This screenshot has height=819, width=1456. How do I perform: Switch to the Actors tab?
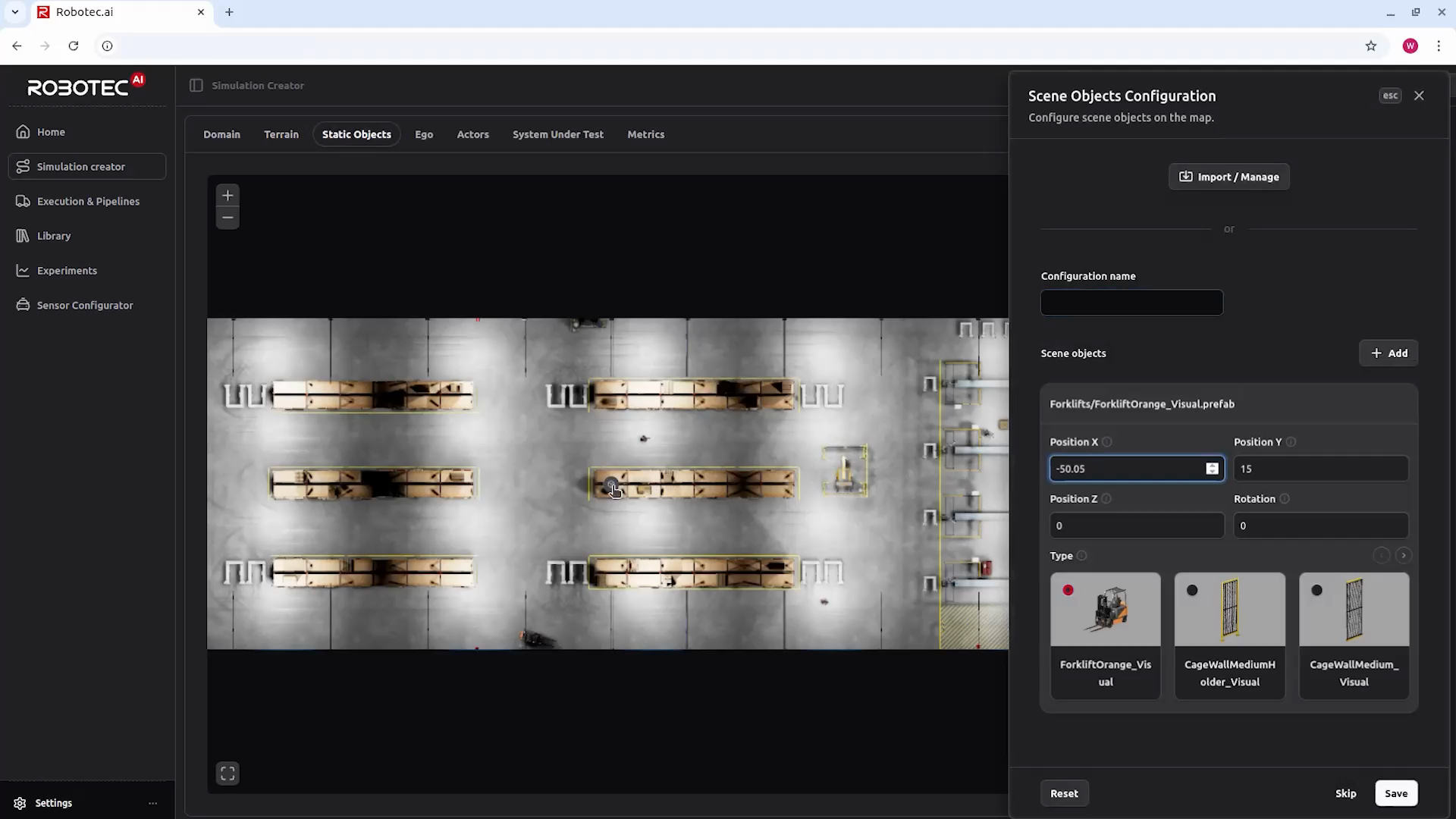(x=472, y=134)
